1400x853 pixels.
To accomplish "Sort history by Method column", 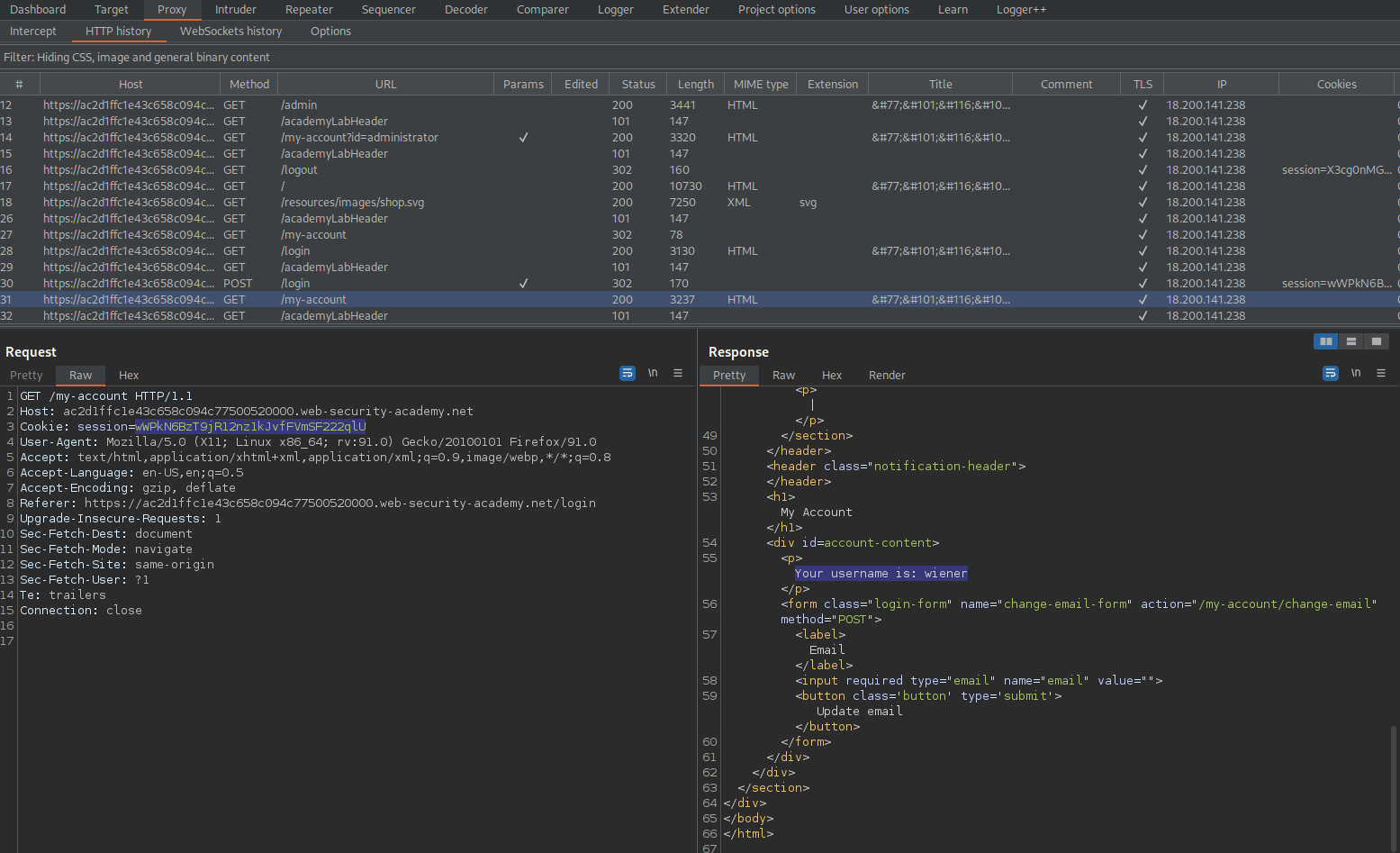I will pyautogui.click(x=249, y=85).
